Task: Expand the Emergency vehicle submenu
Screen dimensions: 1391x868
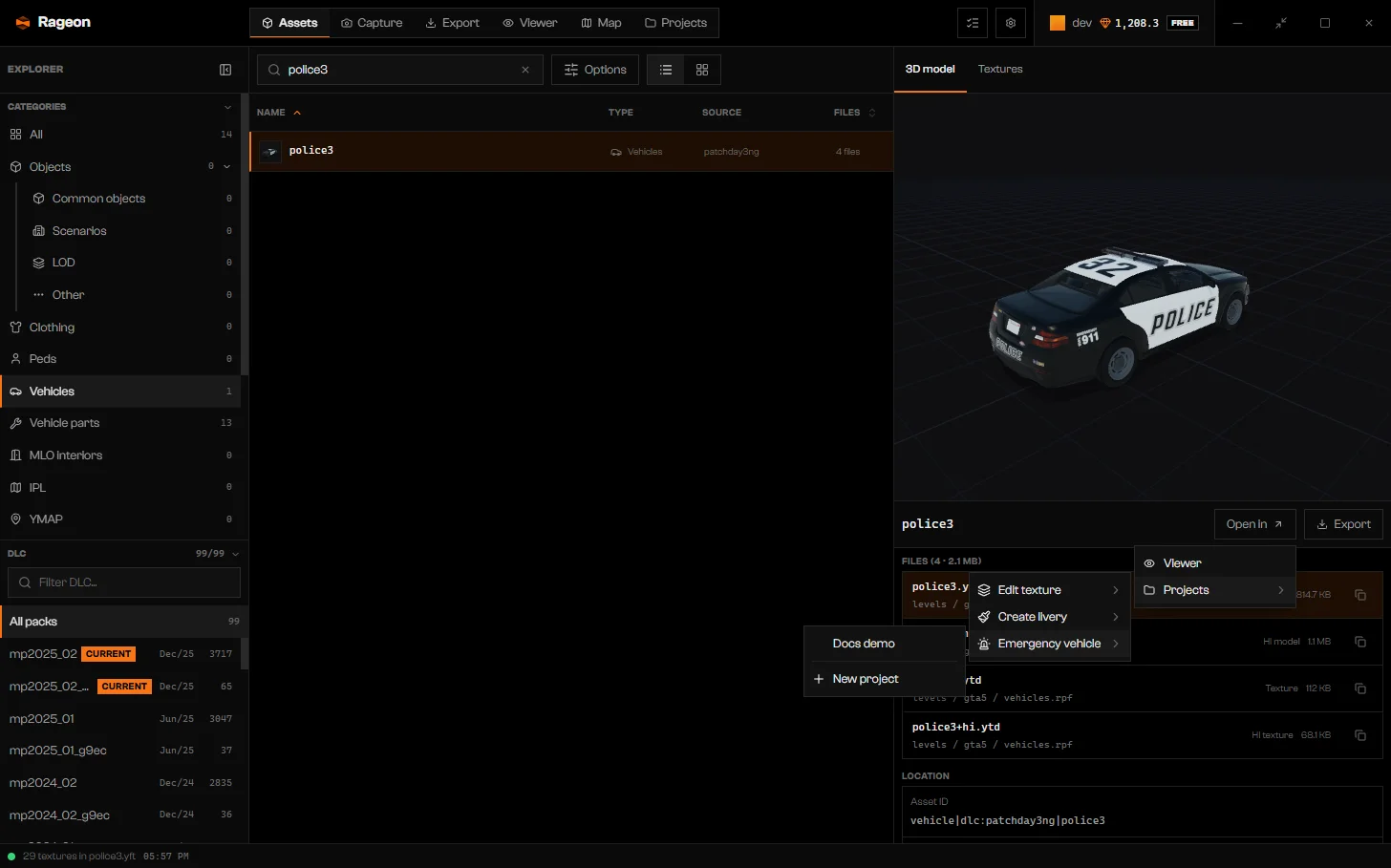Action: [x=1049, y=644]
